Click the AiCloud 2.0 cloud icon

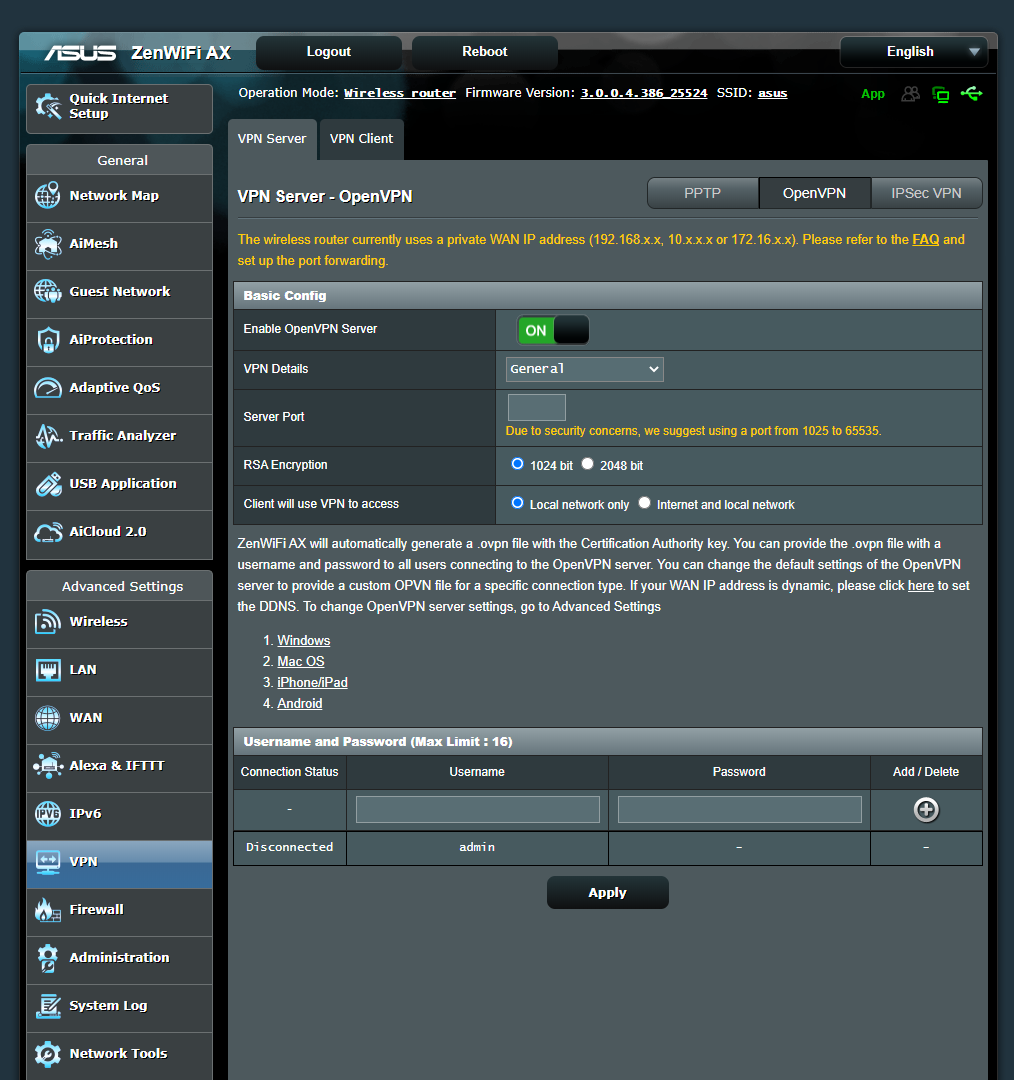48,532
